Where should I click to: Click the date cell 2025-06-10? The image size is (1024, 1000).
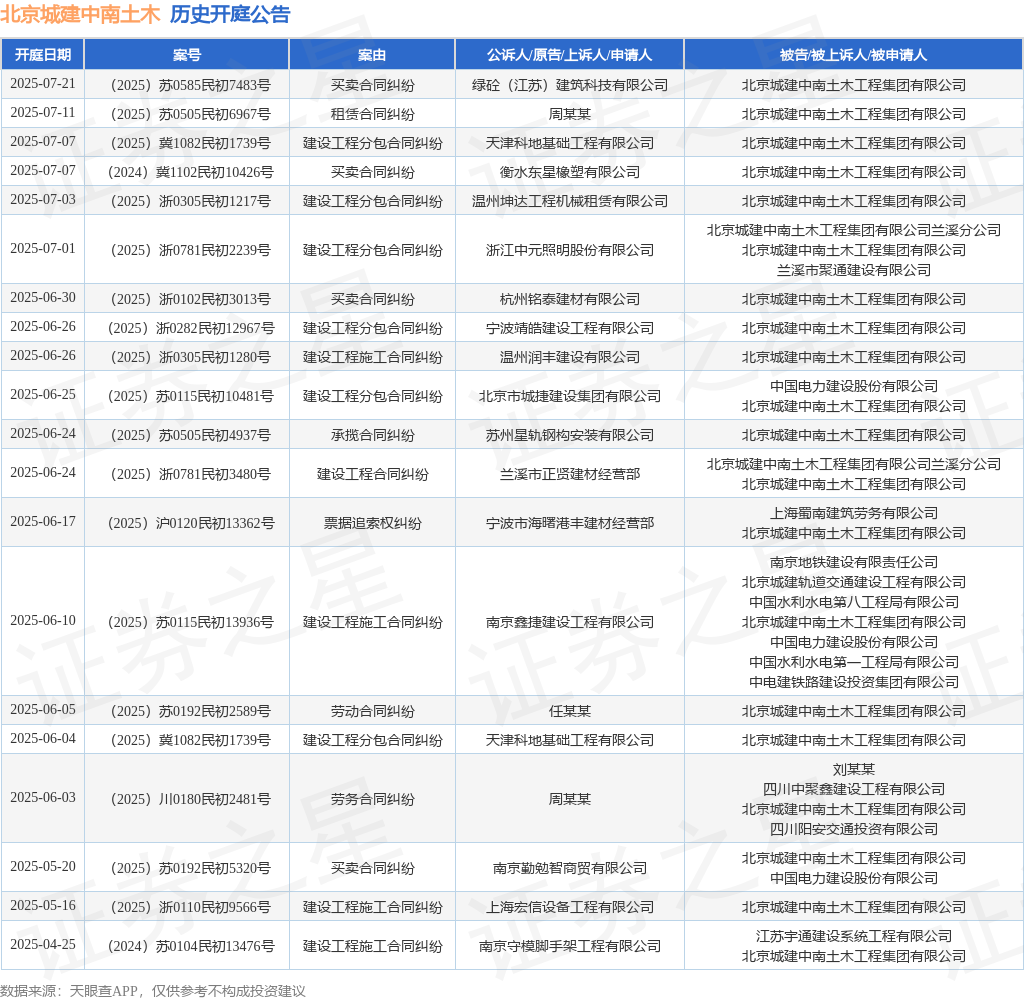click(43, 620)
